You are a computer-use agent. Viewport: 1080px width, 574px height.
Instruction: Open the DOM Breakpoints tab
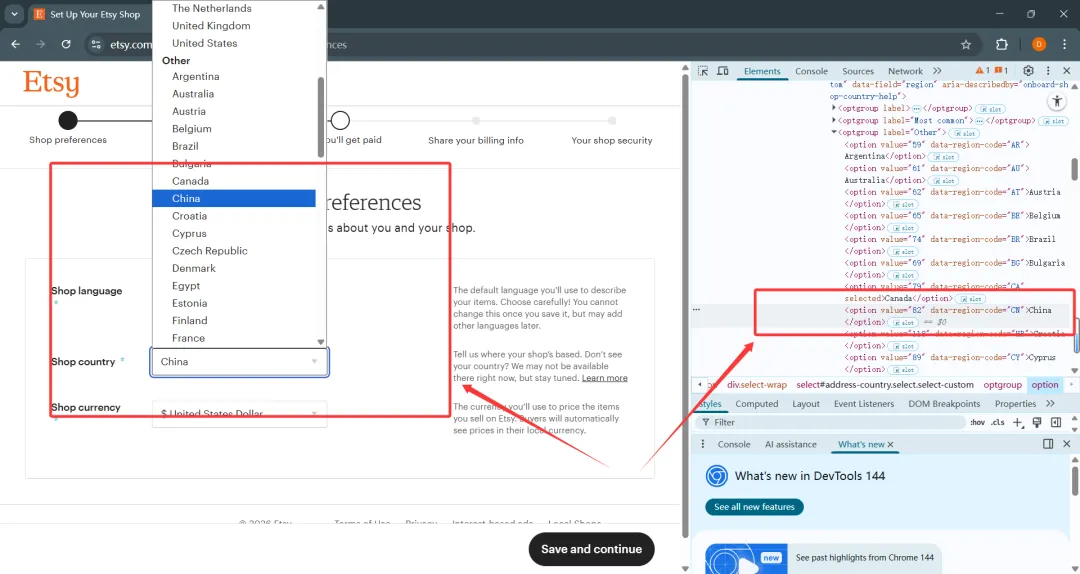[944, 404]
